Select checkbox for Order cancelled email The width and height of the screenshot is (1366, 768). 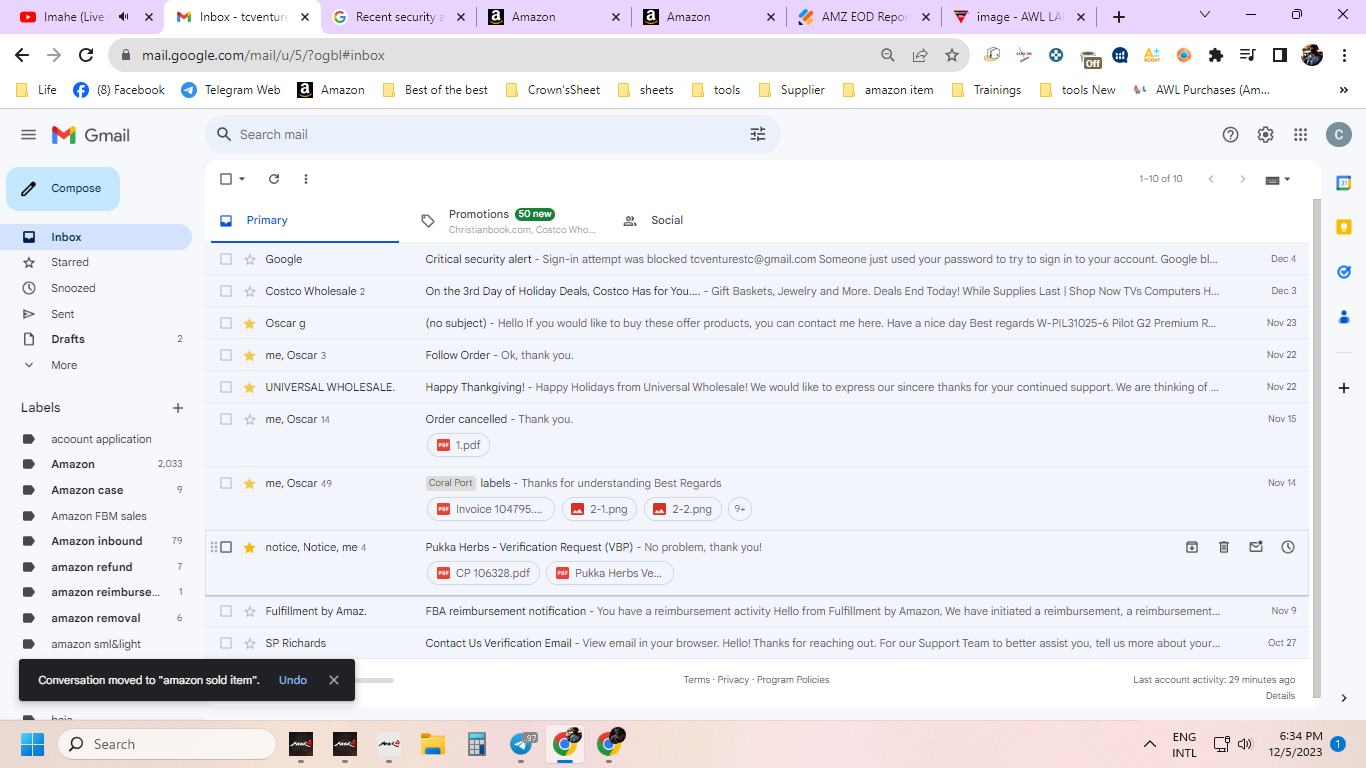click(226, 419)
